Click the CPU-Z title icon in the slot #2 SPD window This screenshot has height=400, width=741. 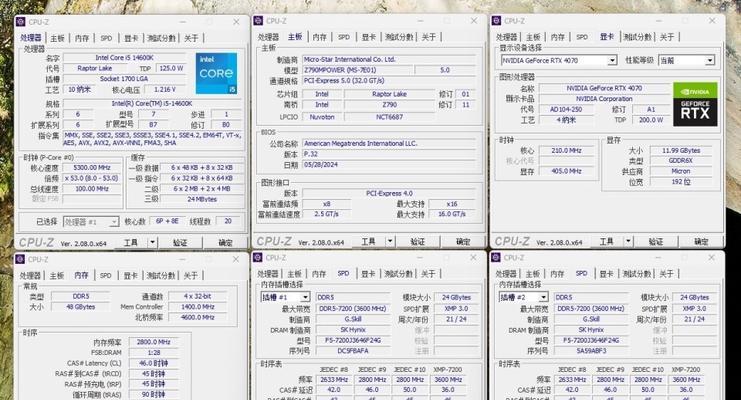496,258
